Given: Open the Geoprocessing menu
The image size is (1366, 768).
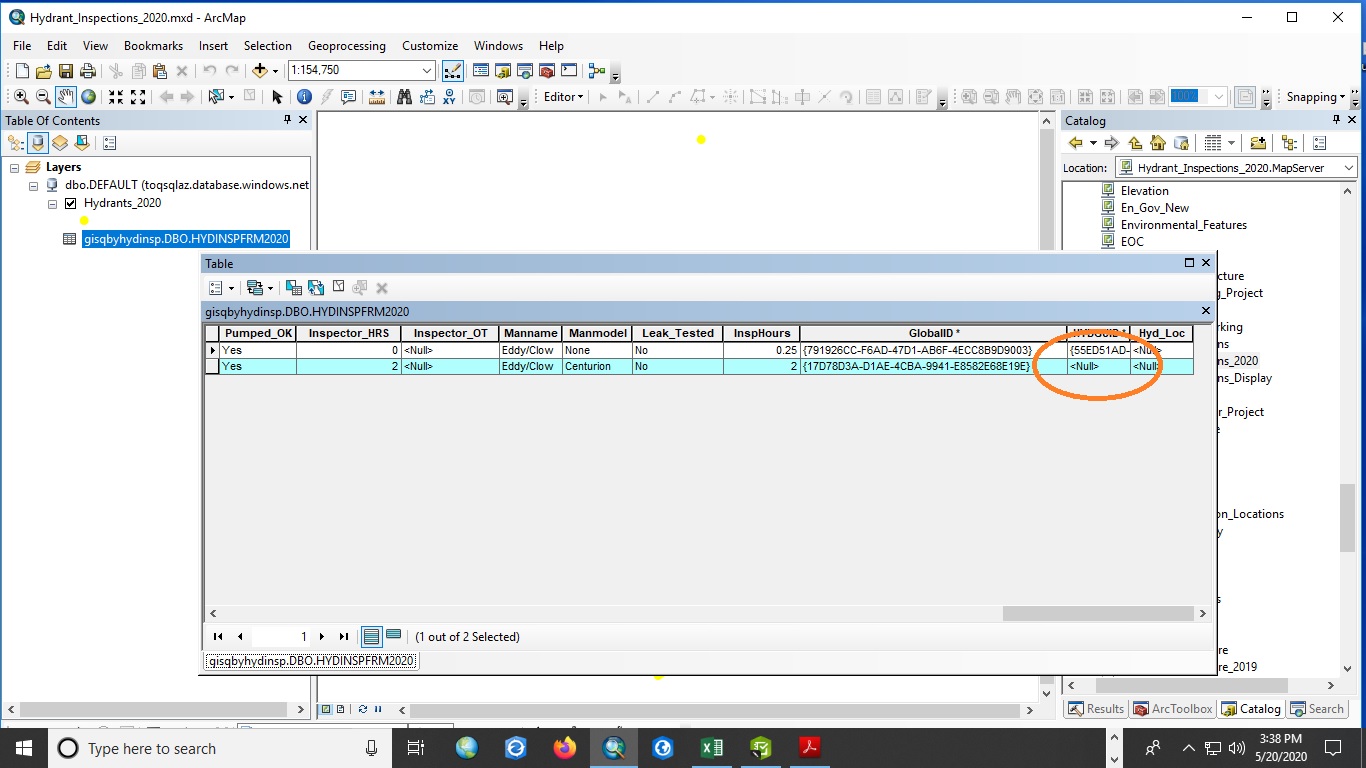Looking at the screenshot, I should [346, 46].
